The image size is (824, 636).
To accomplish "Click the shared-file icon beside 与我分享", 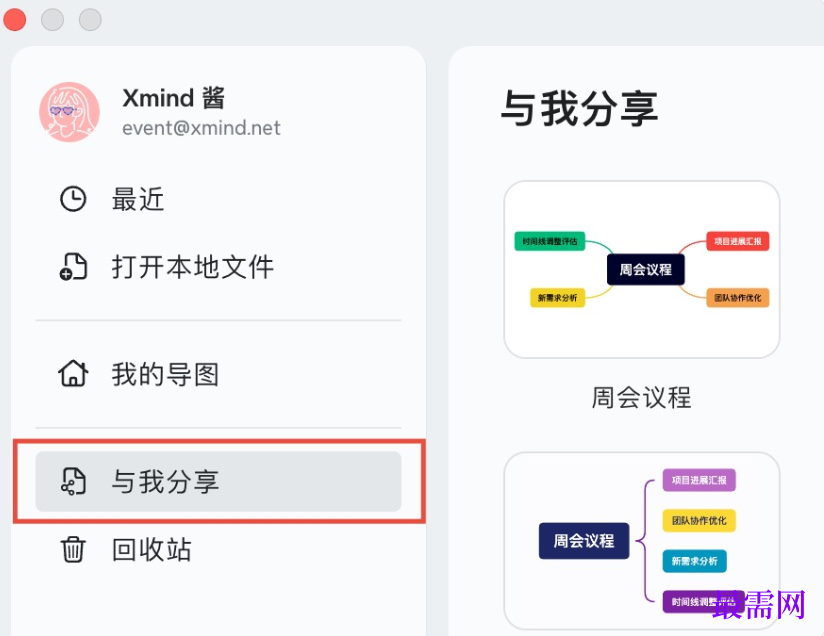I will (x=73, y=482).
